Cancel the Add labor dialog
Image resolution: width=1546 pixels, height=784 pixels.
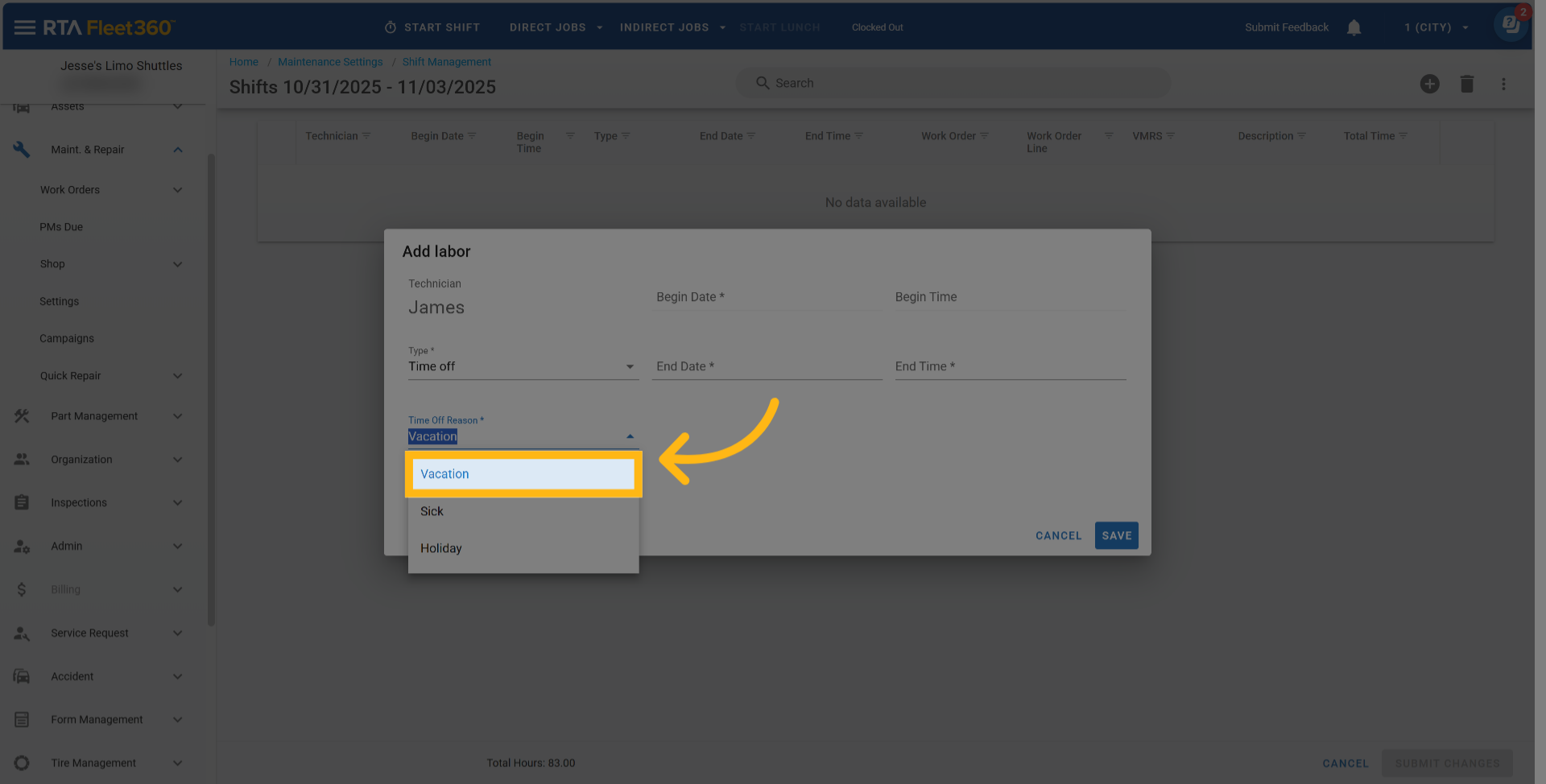click(x=1058, y=536)
